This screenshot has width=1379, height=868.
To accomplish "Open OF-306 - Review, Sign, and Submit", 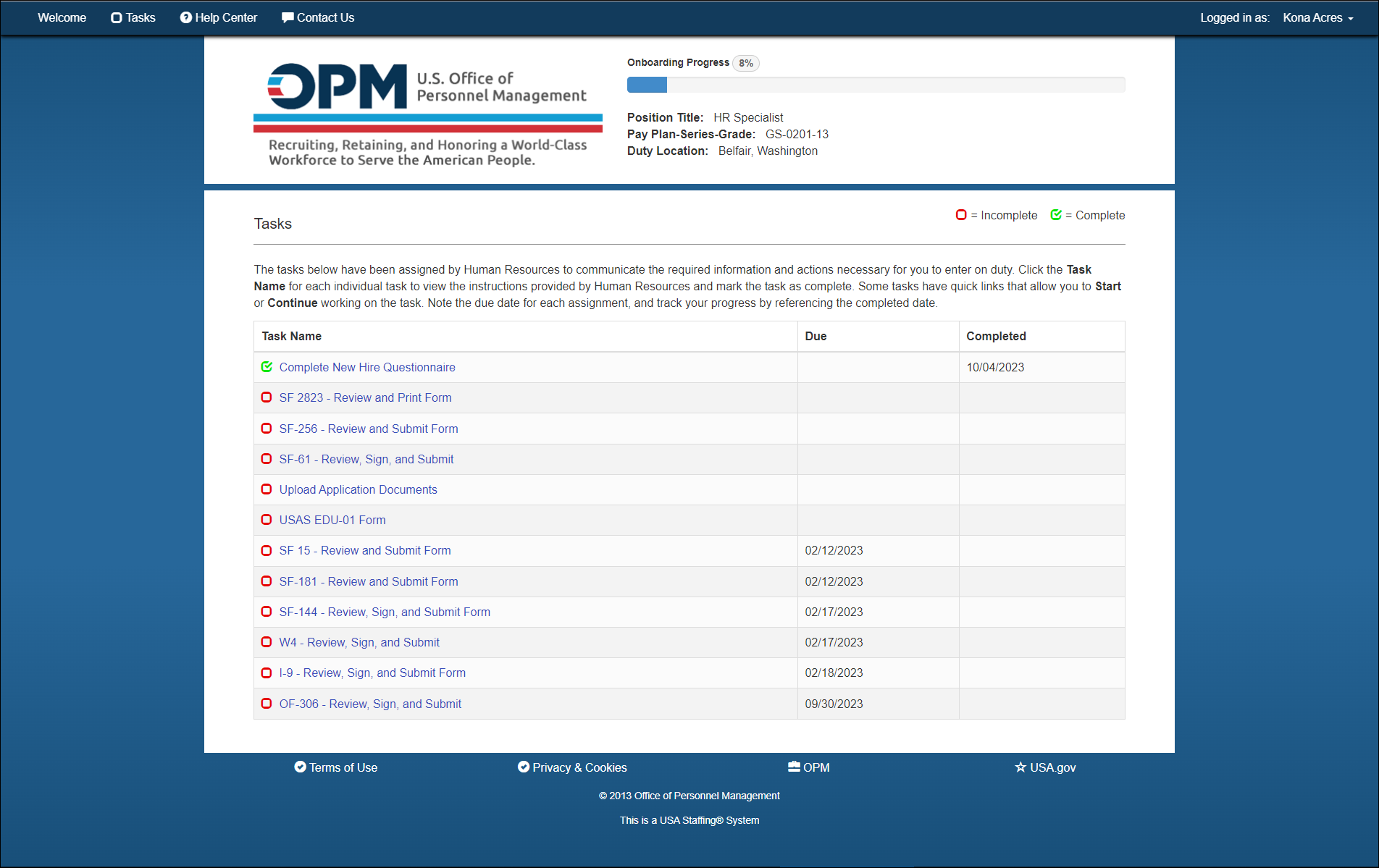I will [370, 704].
